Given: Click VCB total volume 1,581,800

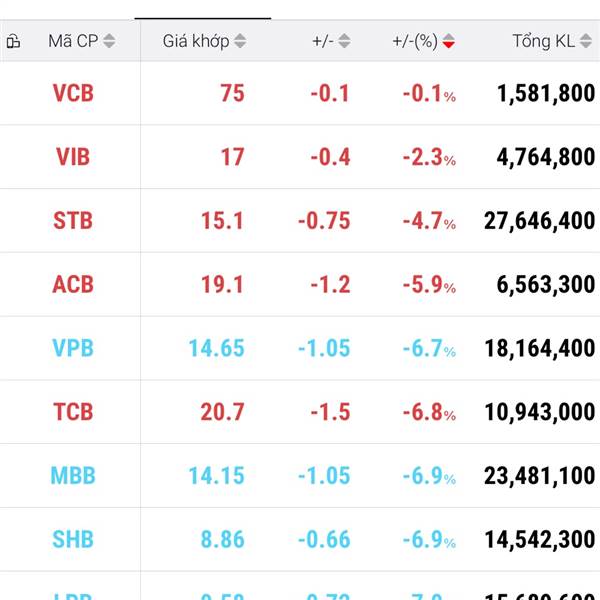Looking at the screenshot, I should [x=546, y=93].
